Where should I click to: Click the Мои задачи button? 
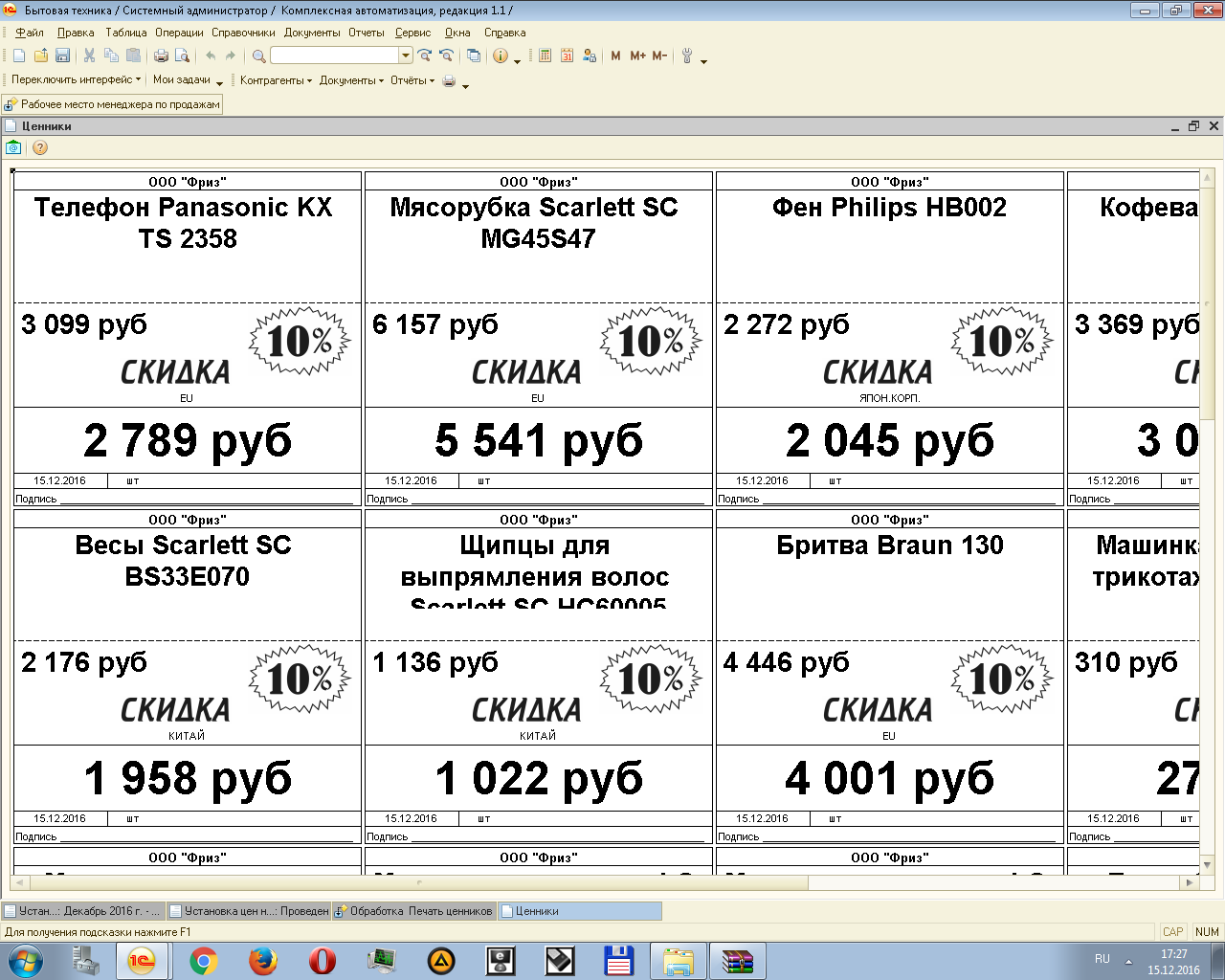point(181,80)
